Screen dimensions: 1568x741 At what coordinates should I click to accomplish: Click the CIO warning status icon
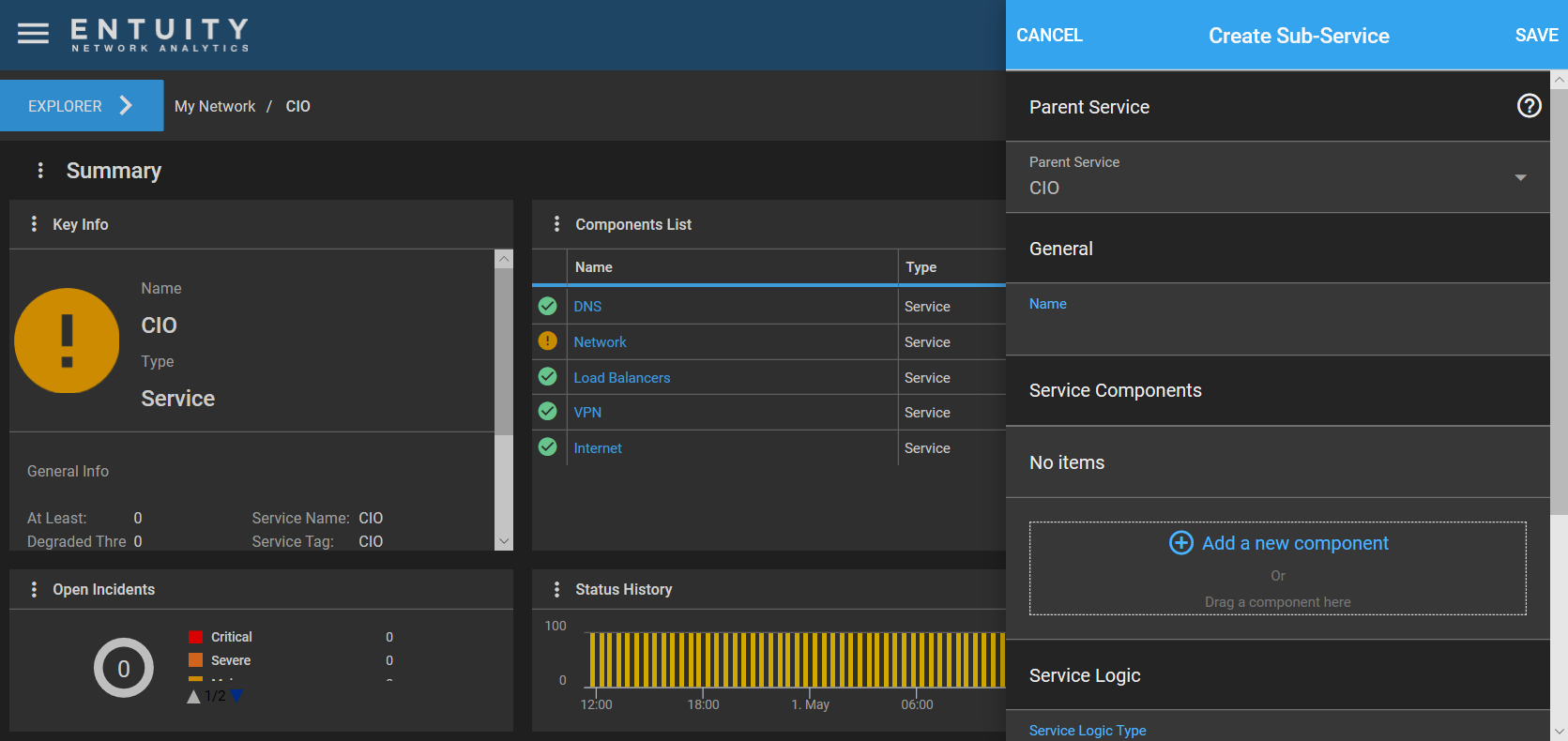pos(67,340)
